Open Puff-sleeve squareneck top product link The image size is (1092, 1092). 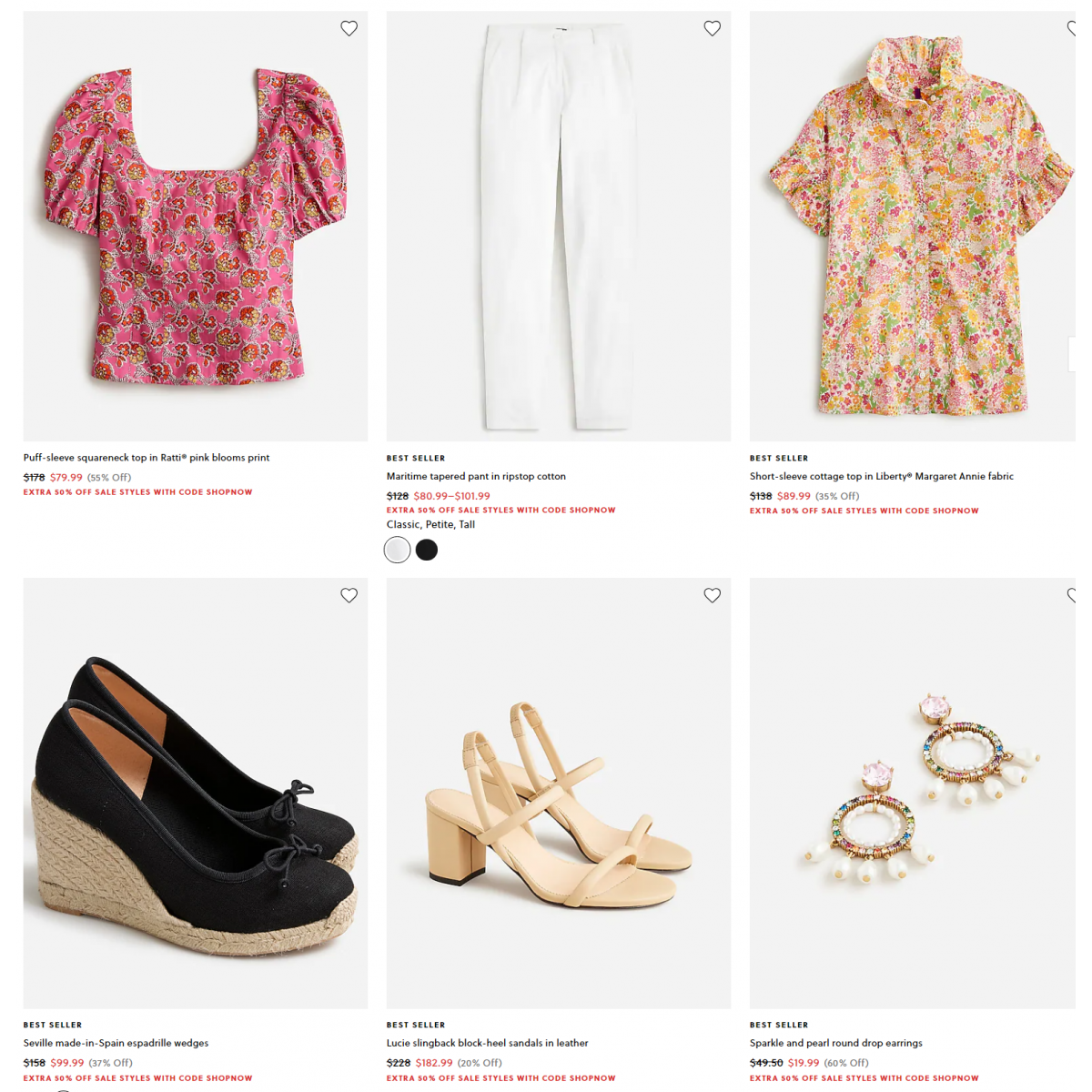(x=147, y=458)
